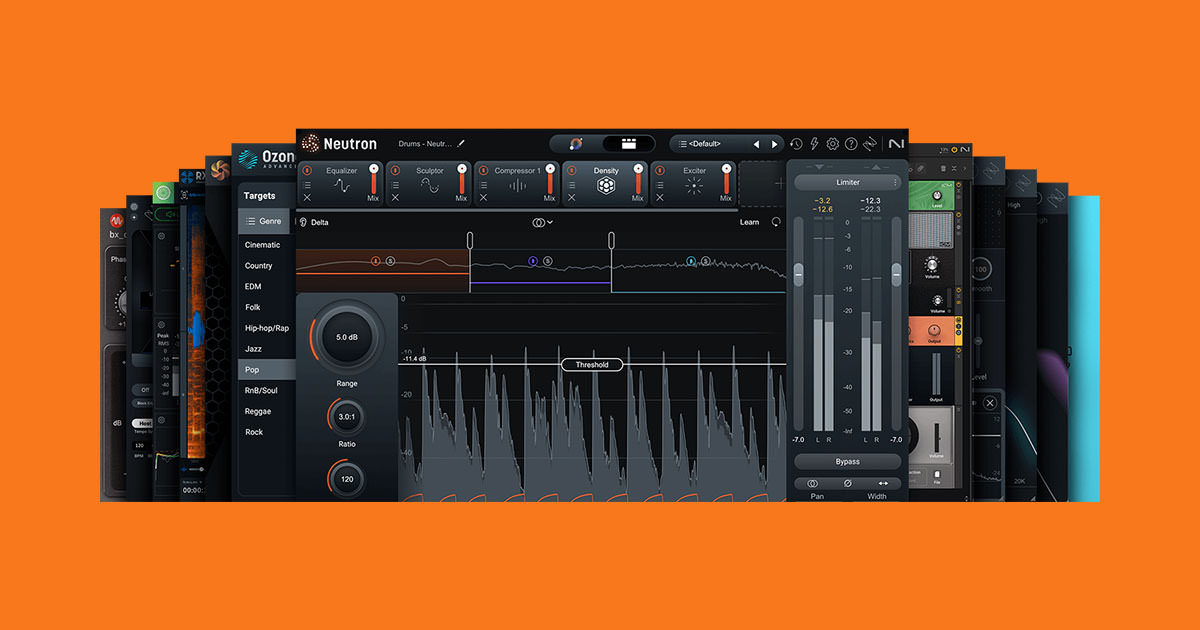Select the Reggae genre entry

260,411
